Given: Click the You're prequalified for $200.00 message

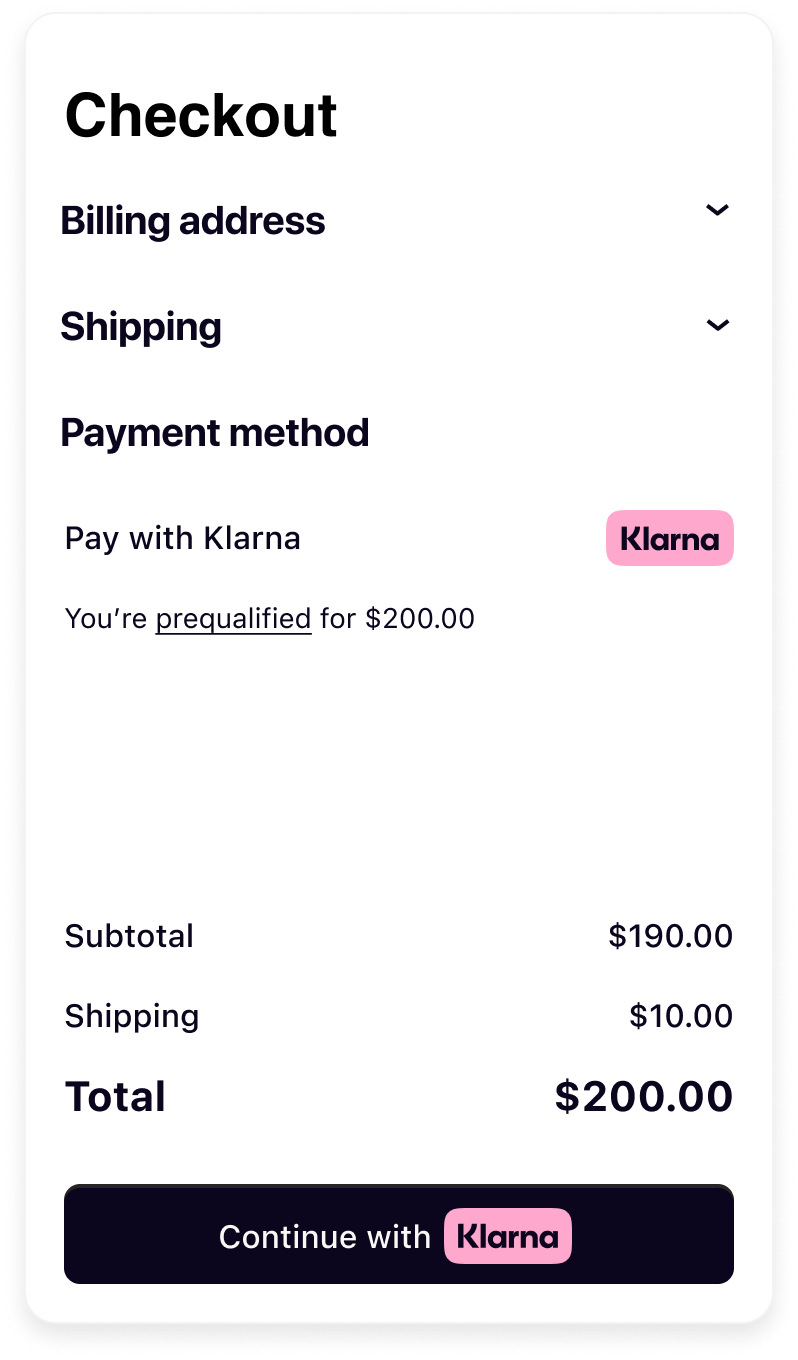Looking at the screenshot, I should point(270,619).
